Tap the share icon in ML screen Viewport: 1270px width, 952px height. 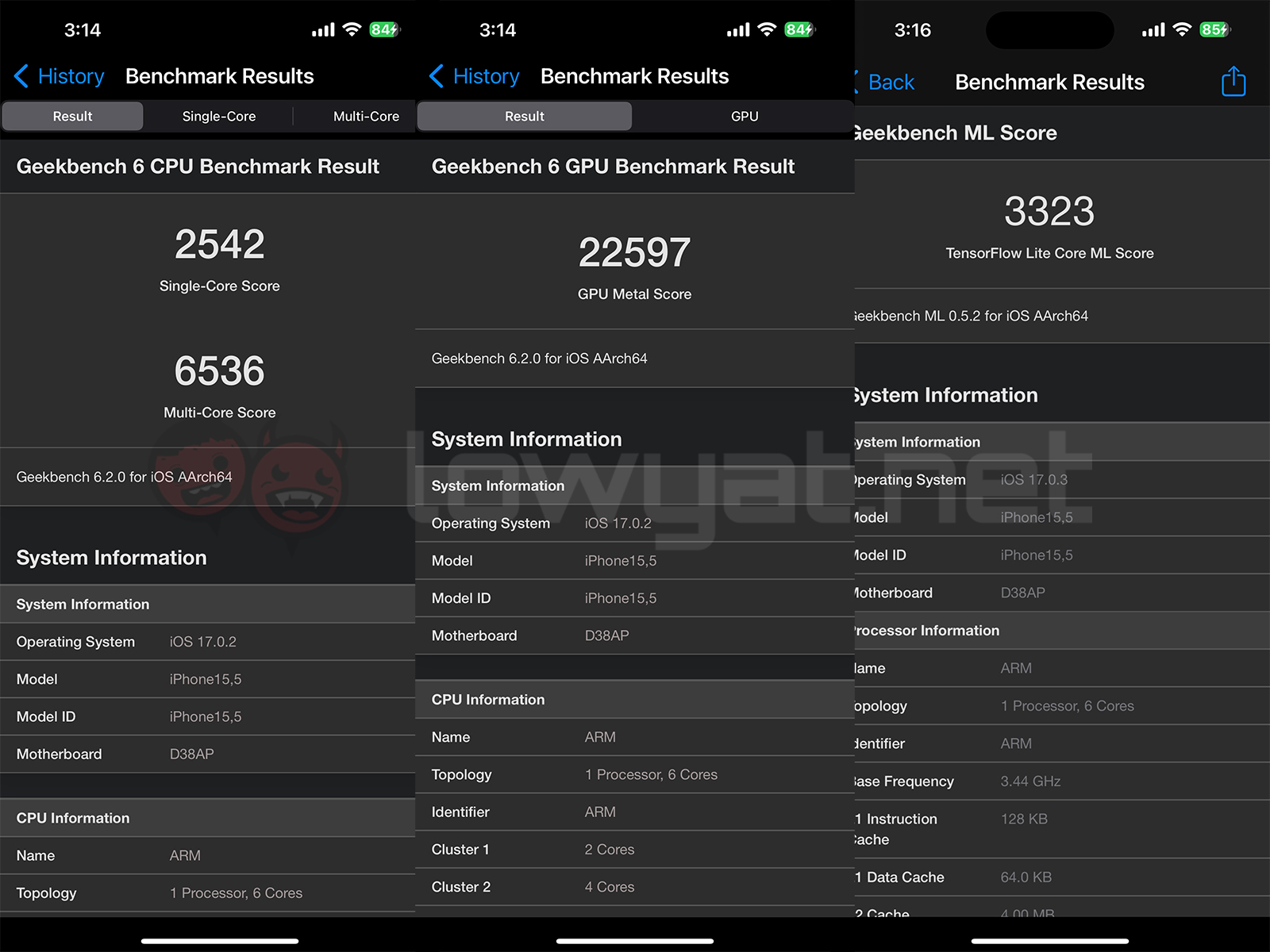coord(1233,81)
